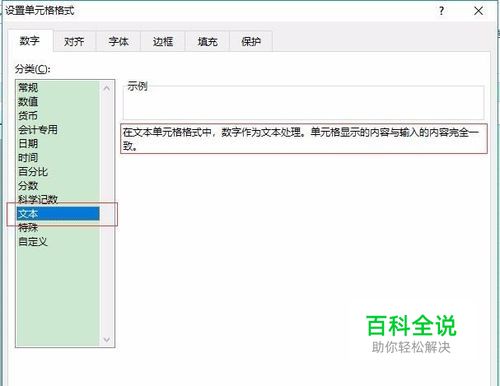This screenshot has width=500, height=386.
Task: Select the 日期 category
Action: coord(58,144)
